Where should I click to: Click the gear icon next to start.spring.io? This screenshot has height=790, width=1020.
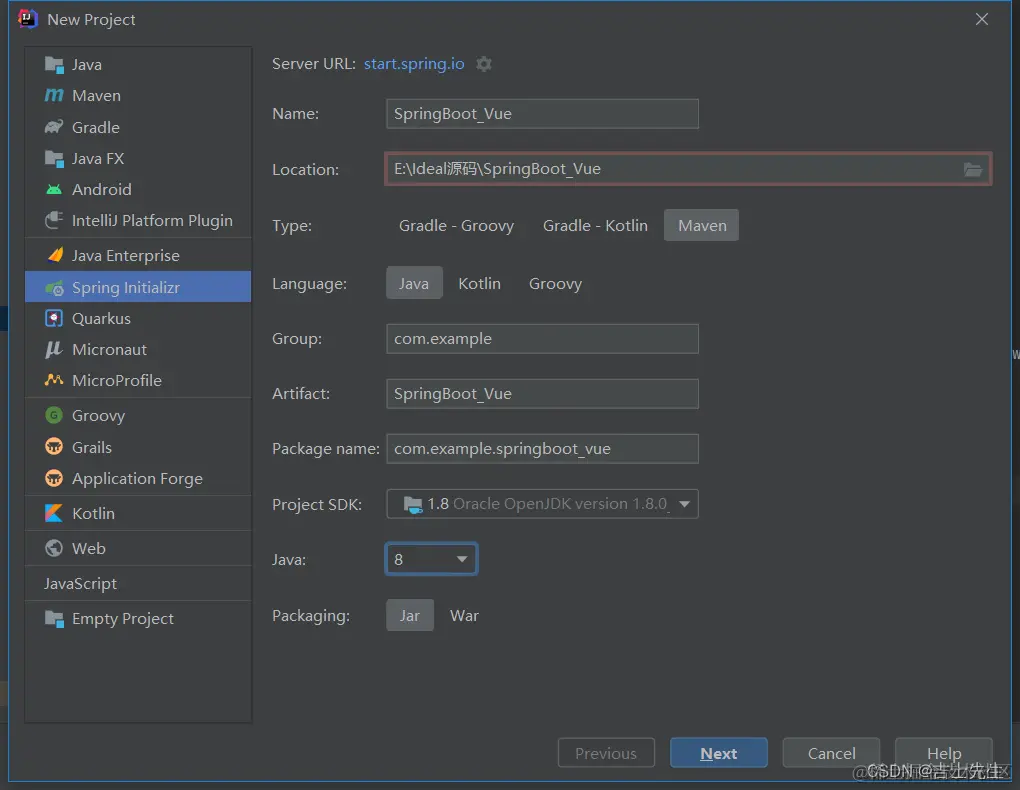pos(483,63)
